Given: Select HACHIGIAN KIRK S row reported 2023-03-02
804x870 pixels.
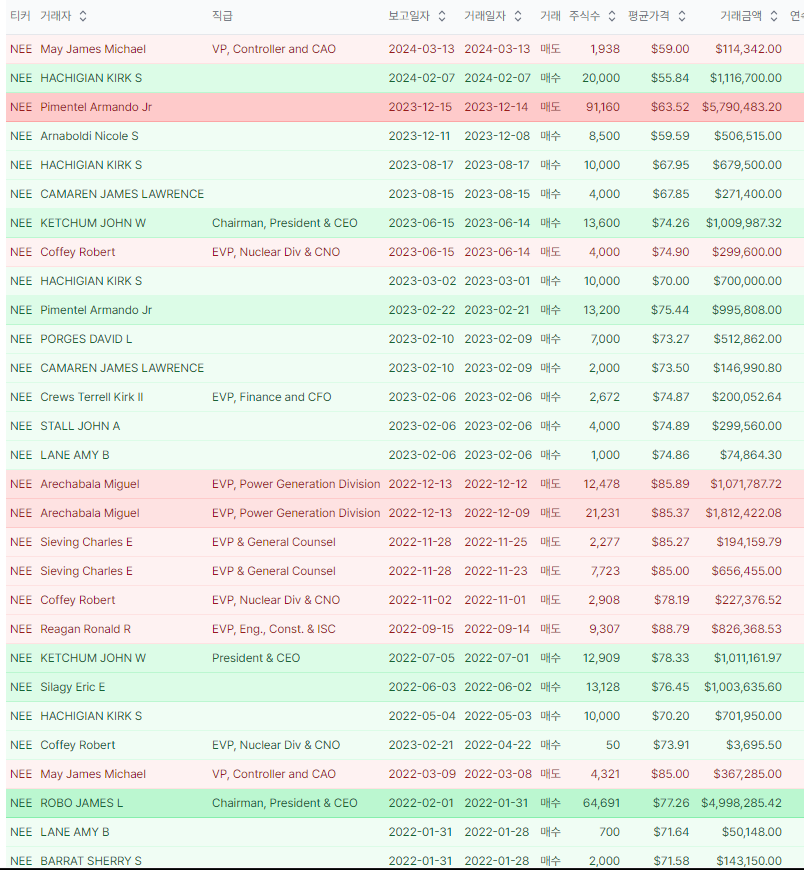Looking at the screenshot, I should coord(405,281).
